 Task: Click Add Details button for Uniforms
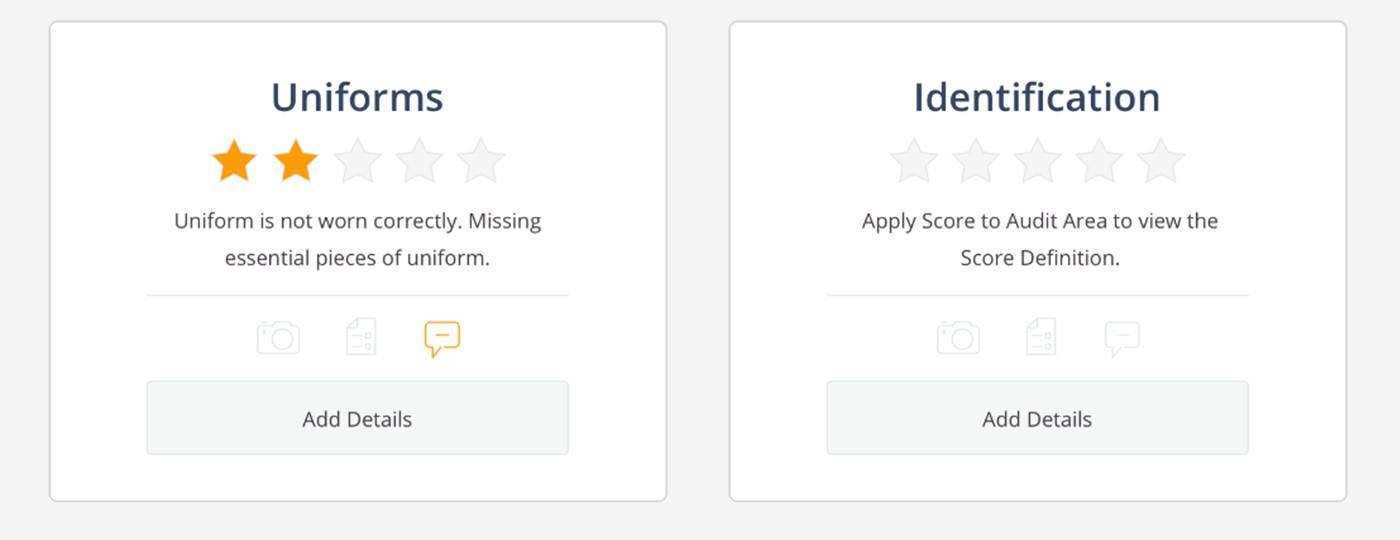357,418
